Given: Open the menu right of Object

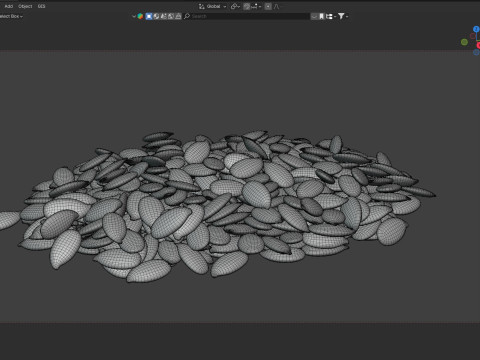Looking at the screenshot, I should coord(41,6).
